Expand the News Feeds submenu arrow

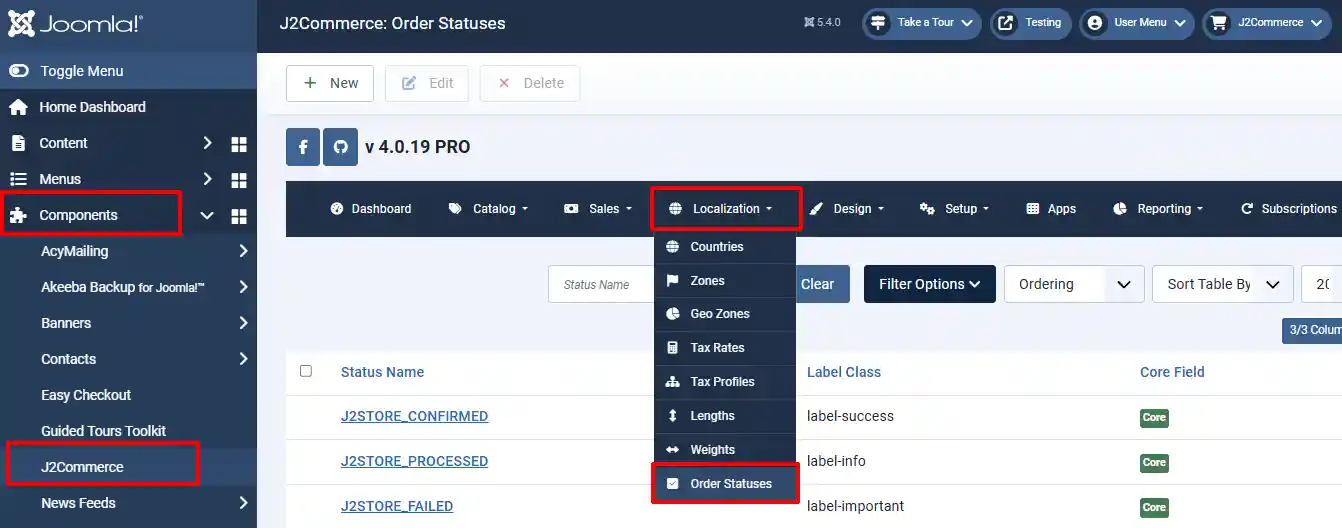244,503
